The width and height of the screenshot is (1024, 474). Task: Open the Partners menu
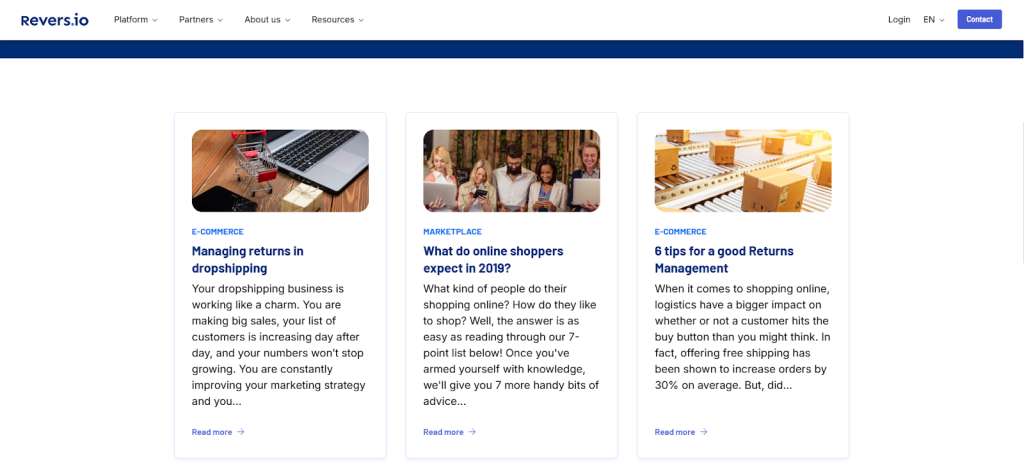[201, 20]
